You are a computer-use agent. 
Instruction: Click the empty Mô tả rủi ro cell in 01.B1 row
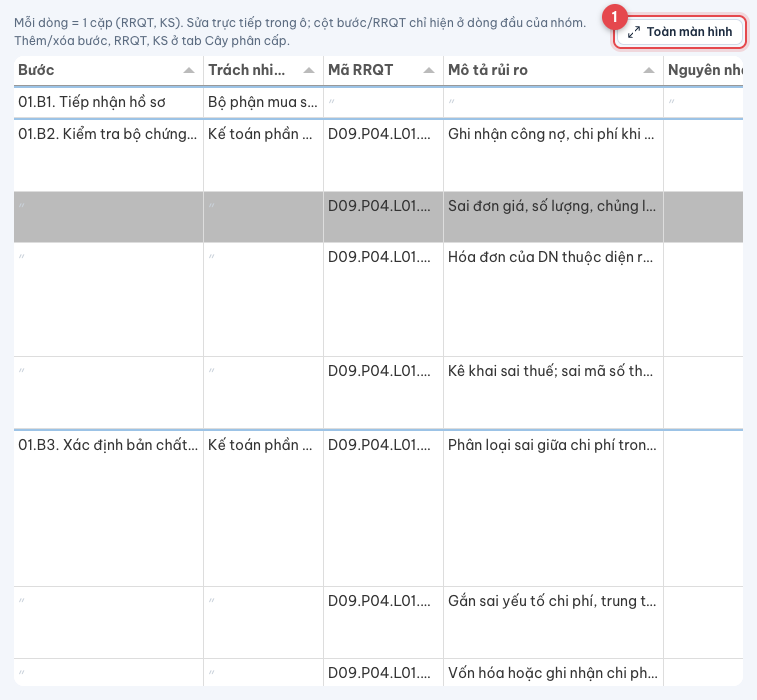click(x=553, y=102)
